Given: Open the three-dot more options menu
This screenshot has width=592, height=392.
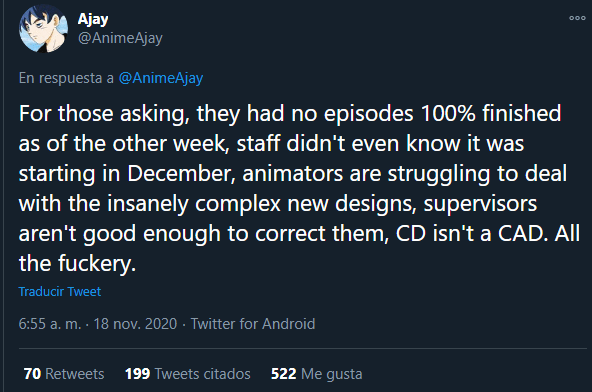Looking at the screenshot, I should click(577, 18).
